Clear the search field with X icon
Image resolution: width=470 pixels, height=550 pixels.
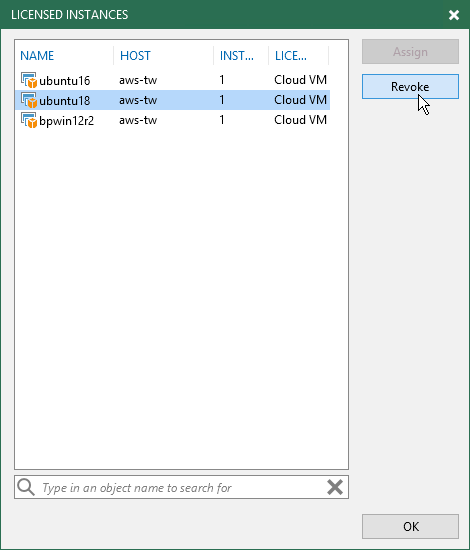pyautogui.click(x=335, y=487)
